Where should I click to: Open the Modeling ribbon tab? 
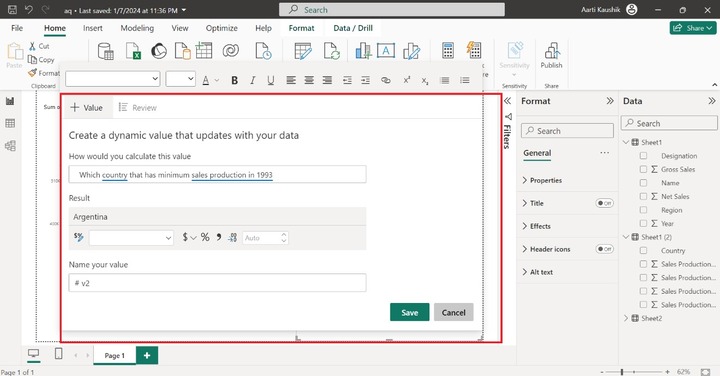pos(137,28)
